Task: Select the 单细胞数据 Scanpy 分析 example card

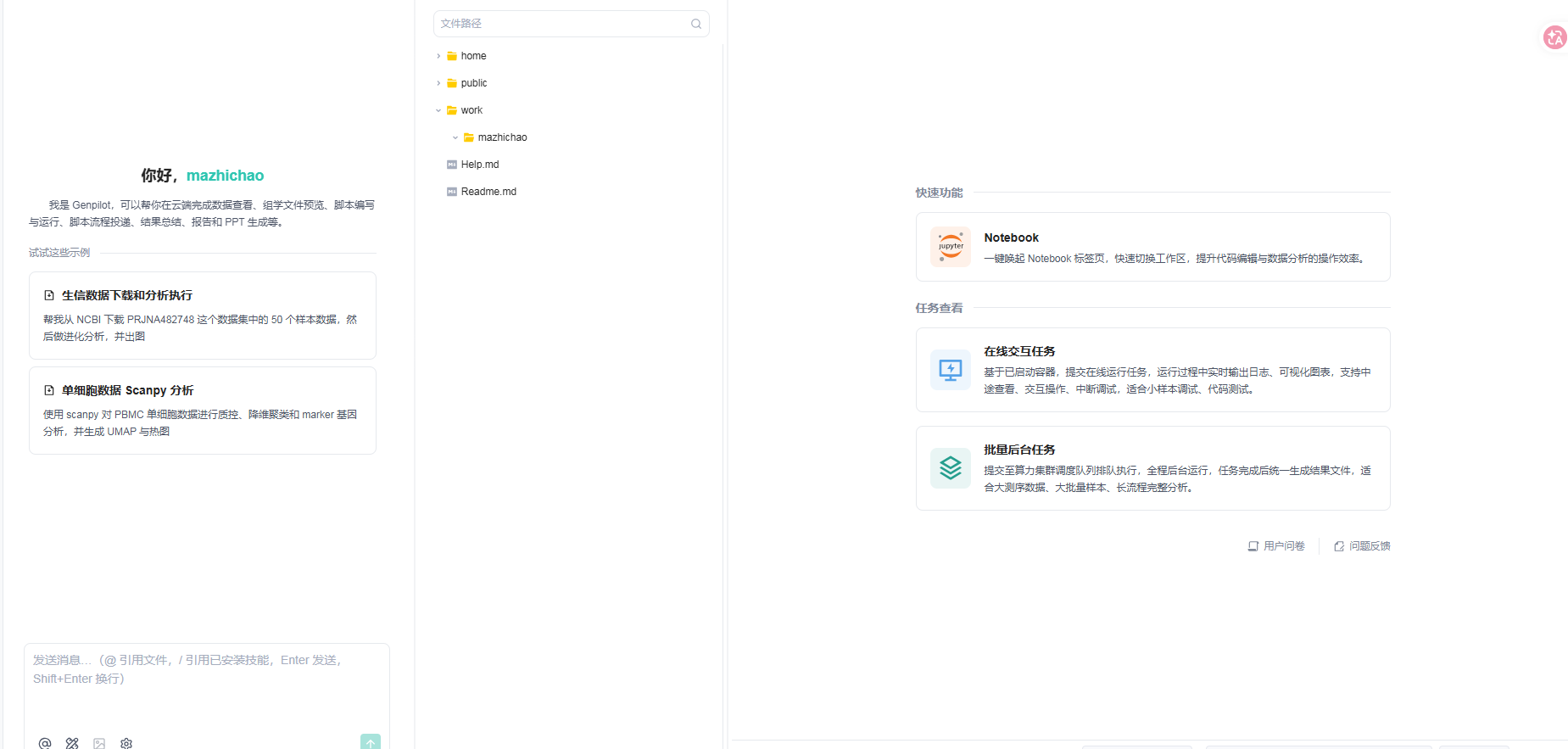Action: tap(203, 411)
